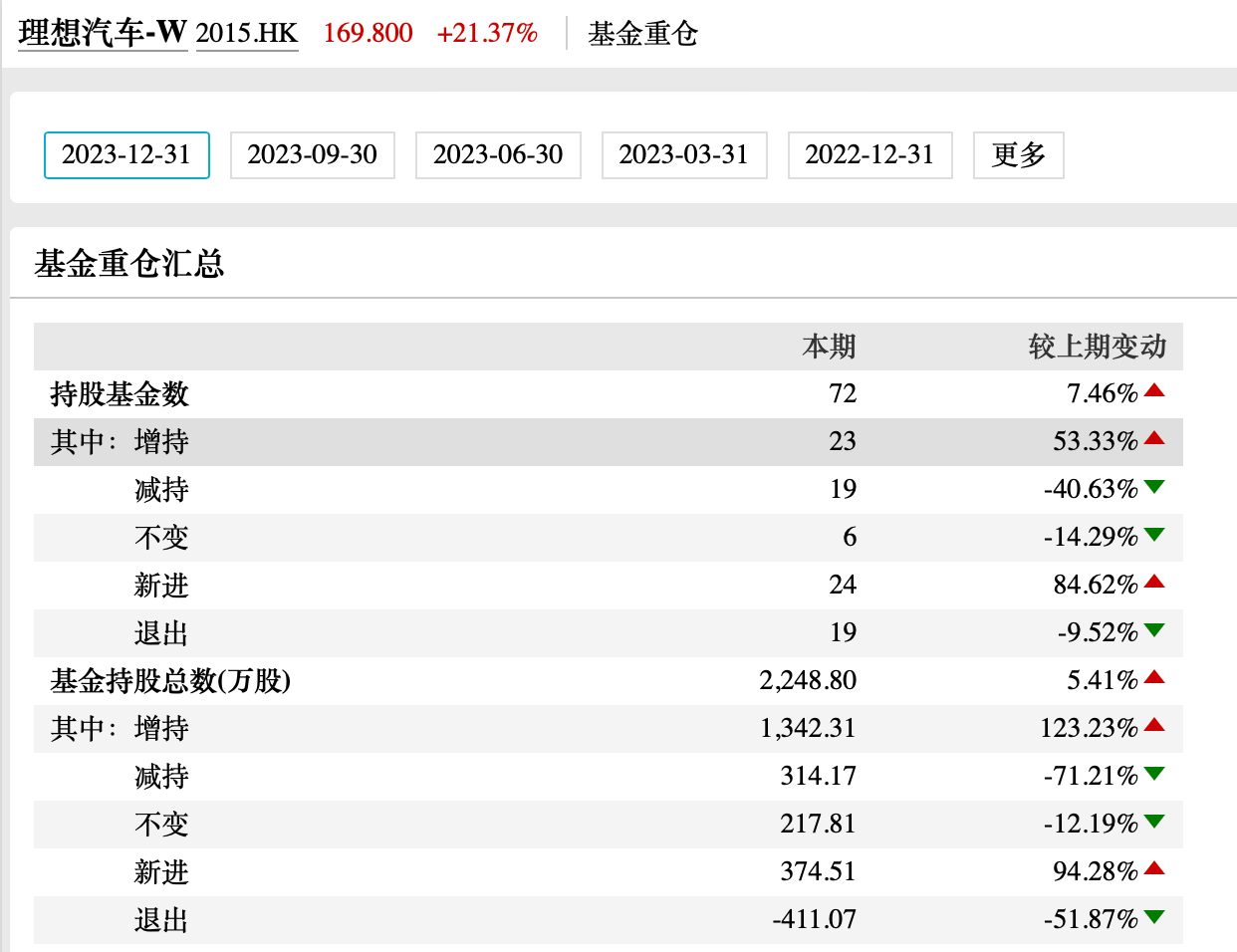Click the 169.800 stock price
The width and height of the screenshot is (1237, 952).
coord(368,33)
